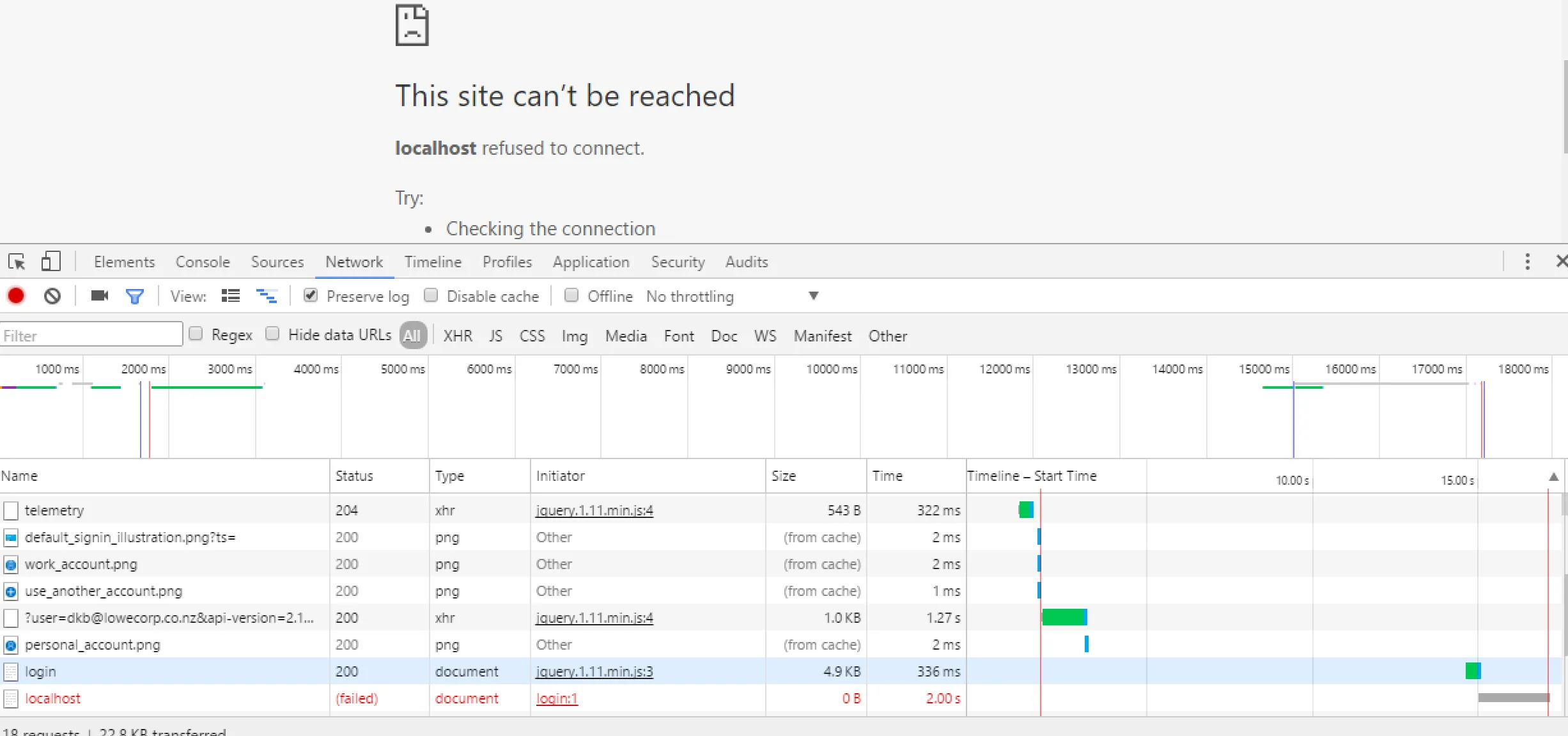Uncheck the Preserve log checkbox

311,295
